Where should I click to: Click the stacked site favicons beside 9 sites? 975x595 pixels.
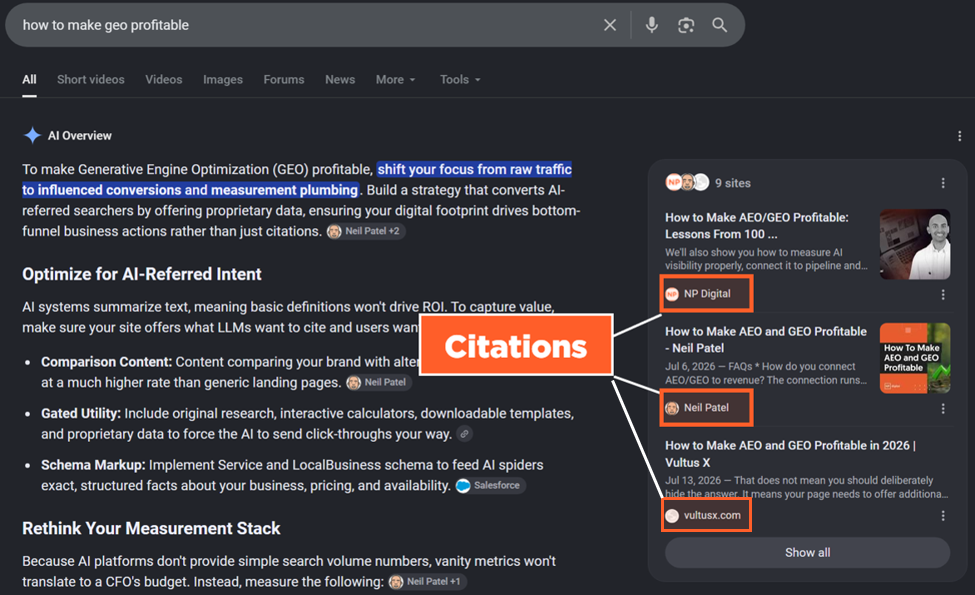[687, 182]
